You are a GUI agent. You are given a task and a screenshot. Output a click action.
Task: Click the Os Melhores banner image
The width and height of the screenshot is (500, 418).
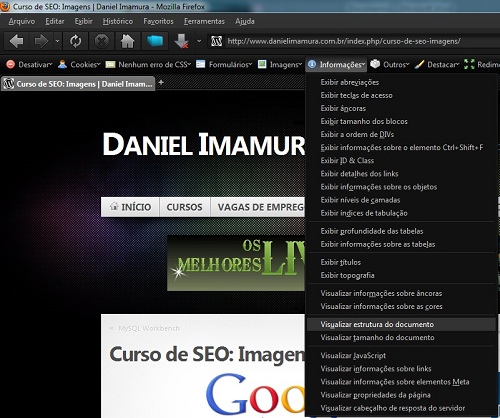coord(236,263)
